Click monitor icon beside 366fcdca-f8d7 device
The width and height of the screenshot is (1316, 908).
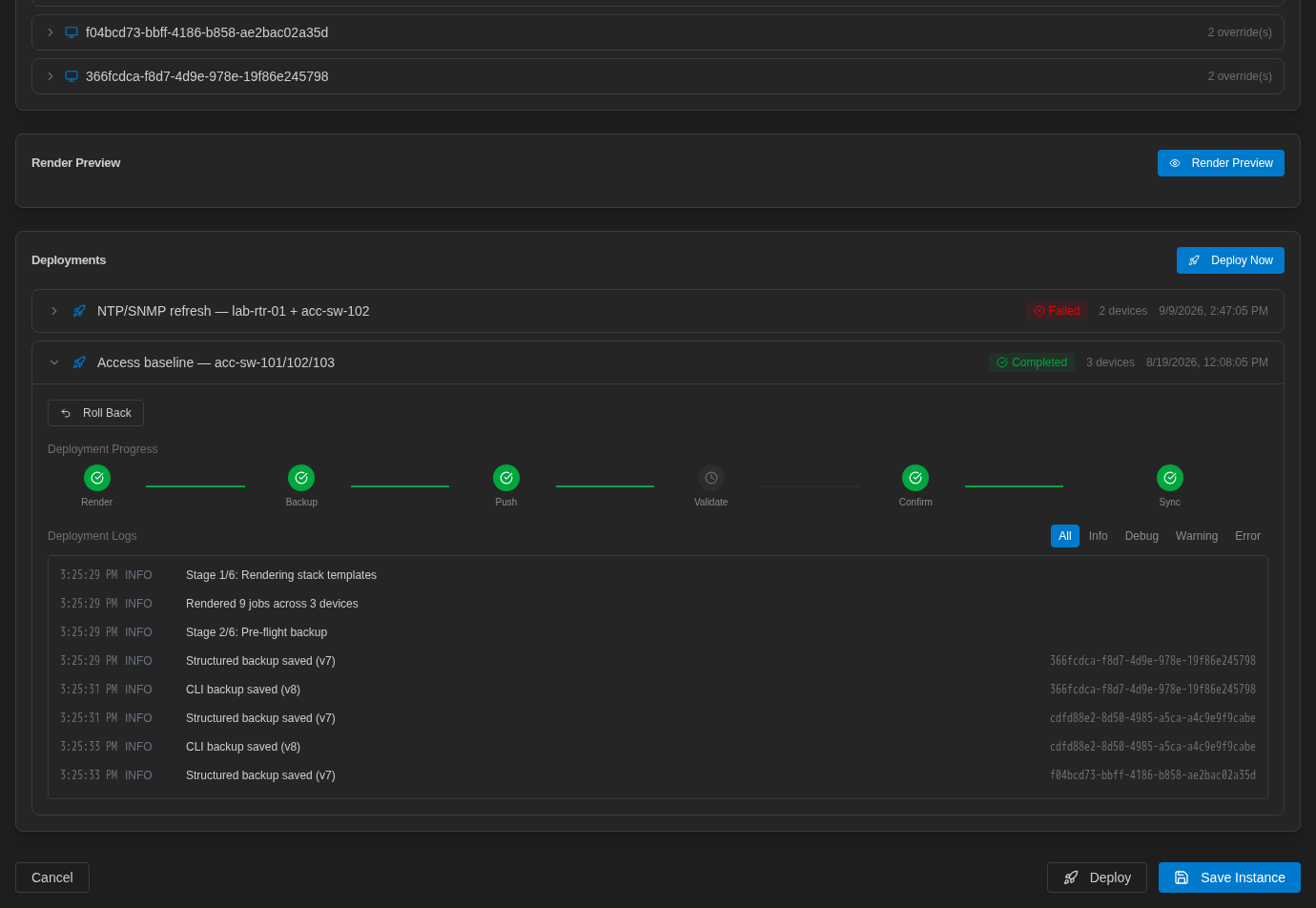point(72,76)
